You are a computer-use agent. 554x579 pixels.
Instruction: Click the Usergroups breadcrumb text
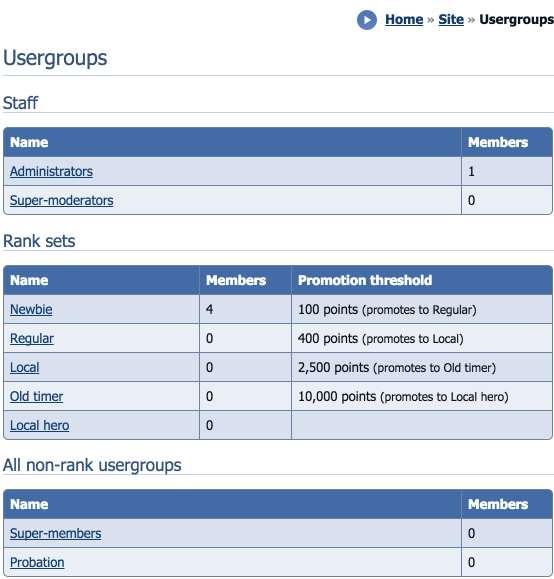click(x=516, y=19)
